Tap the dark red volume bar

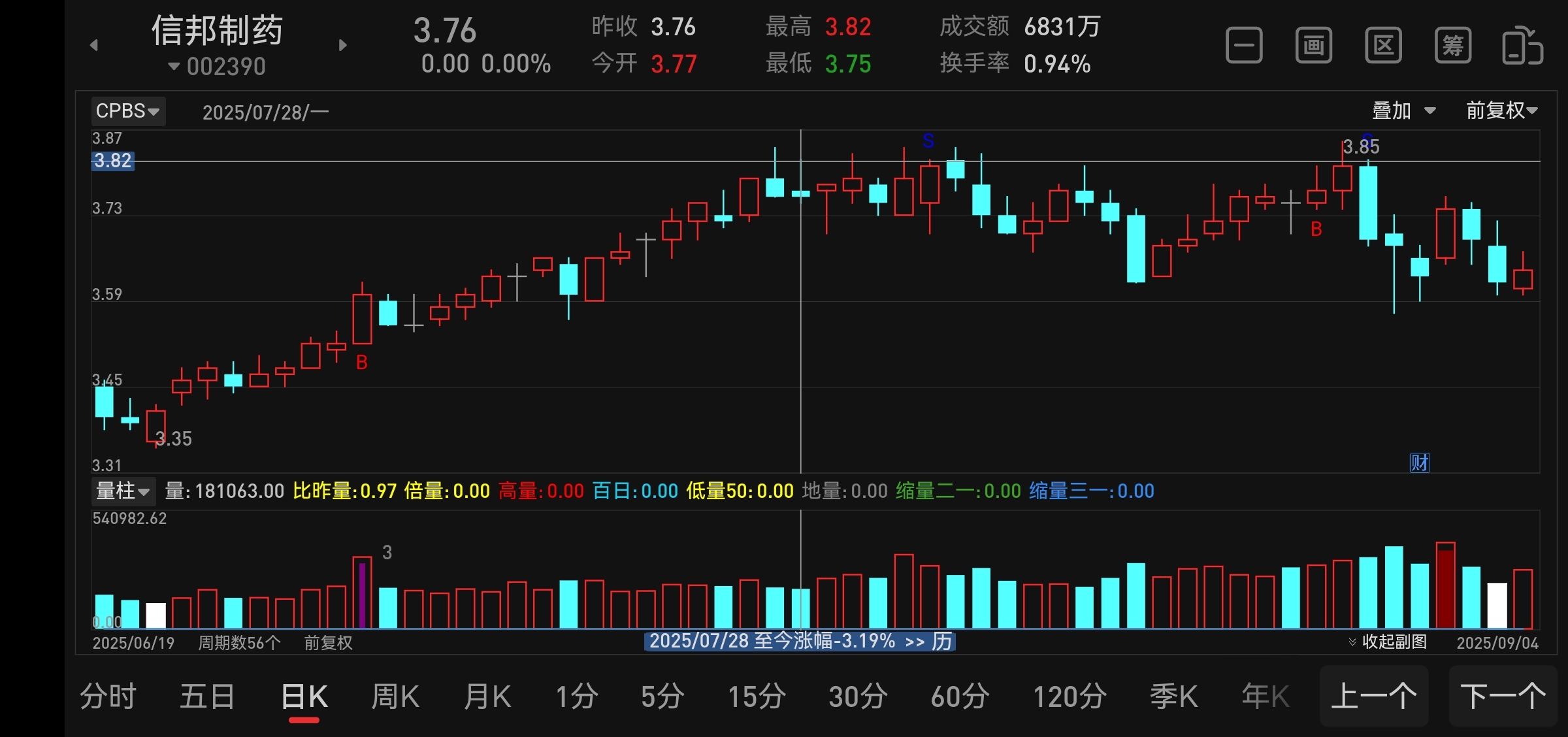tap(1445, 585)
